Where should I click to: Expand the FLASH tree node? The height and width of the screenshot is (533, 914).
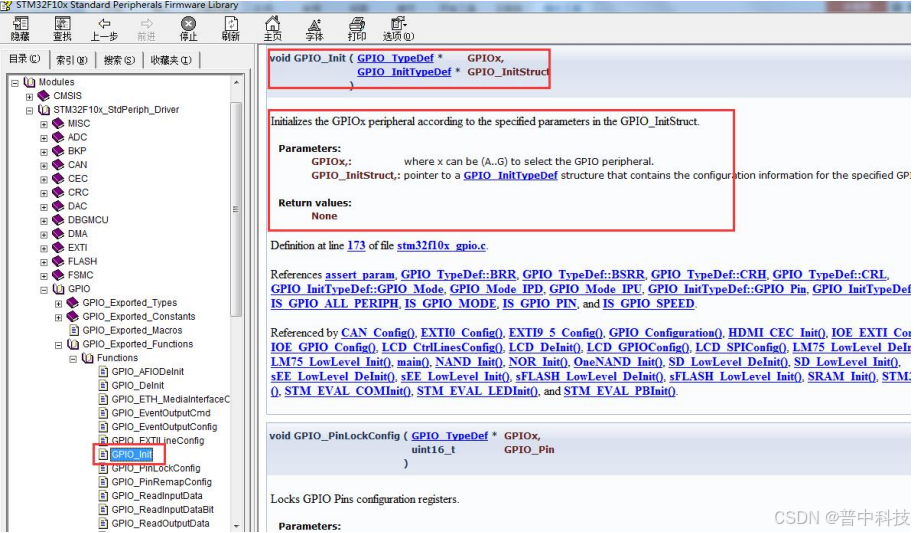point(44,262)
